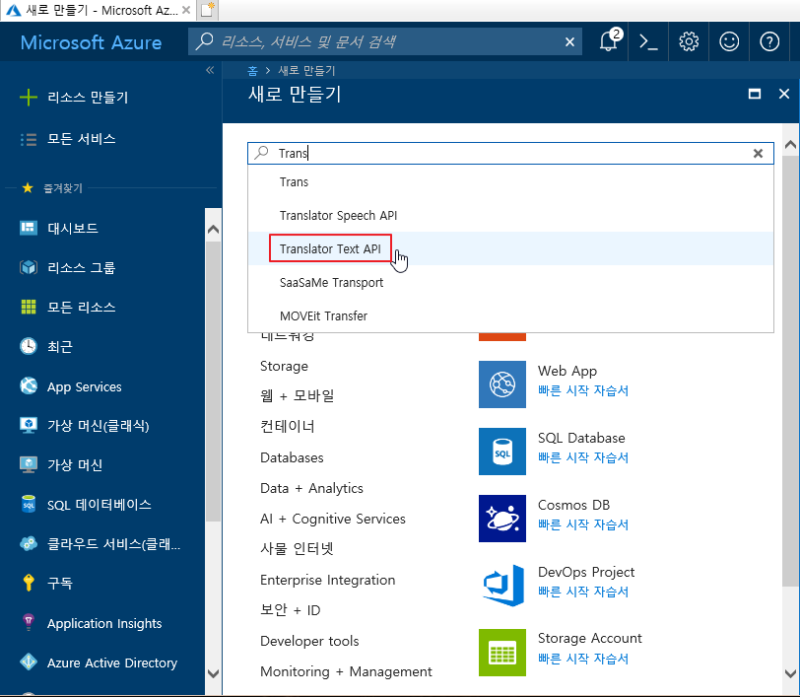
Task: Click the 가상 머신(클래식) monitor icon
Action: [x=29, y=425]
